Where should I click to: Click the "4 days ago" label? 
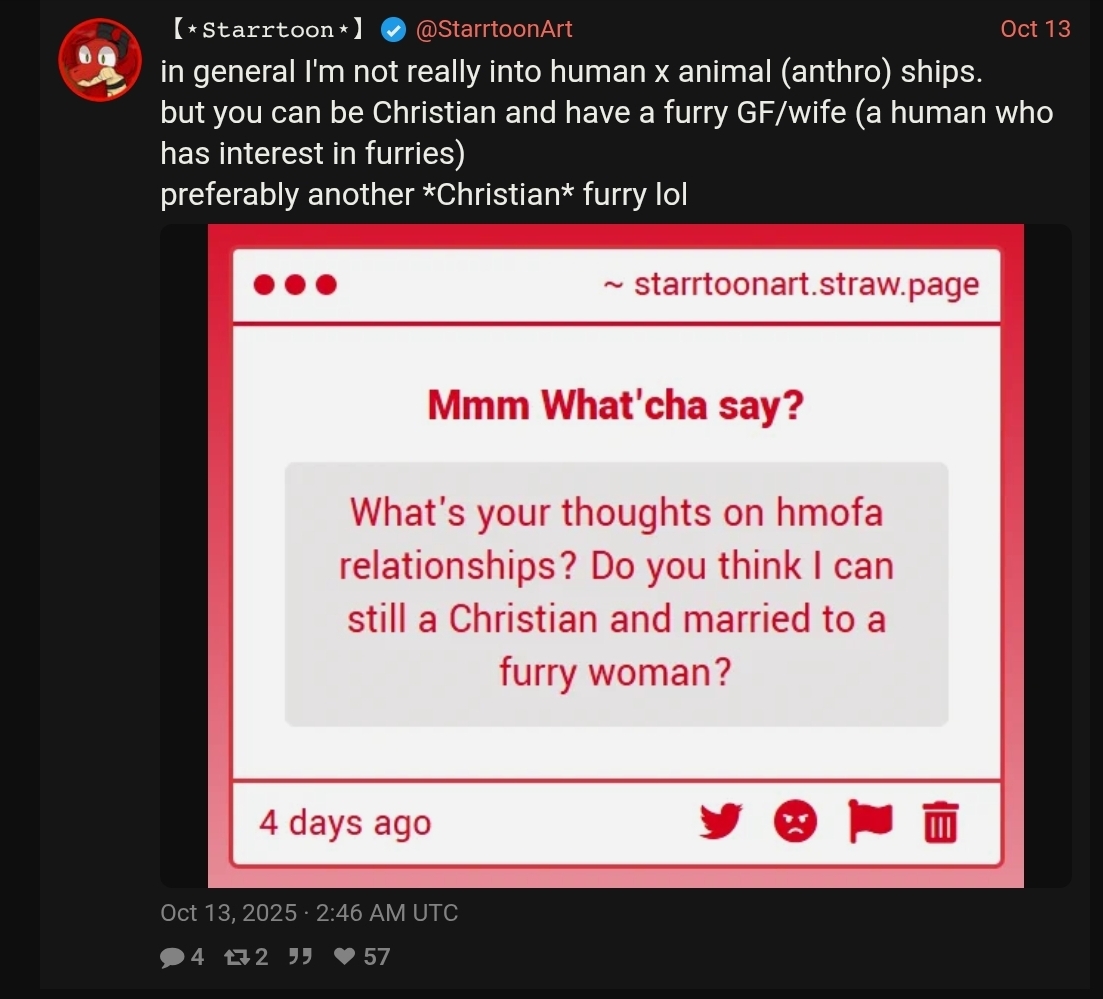(x=345, y=823)
